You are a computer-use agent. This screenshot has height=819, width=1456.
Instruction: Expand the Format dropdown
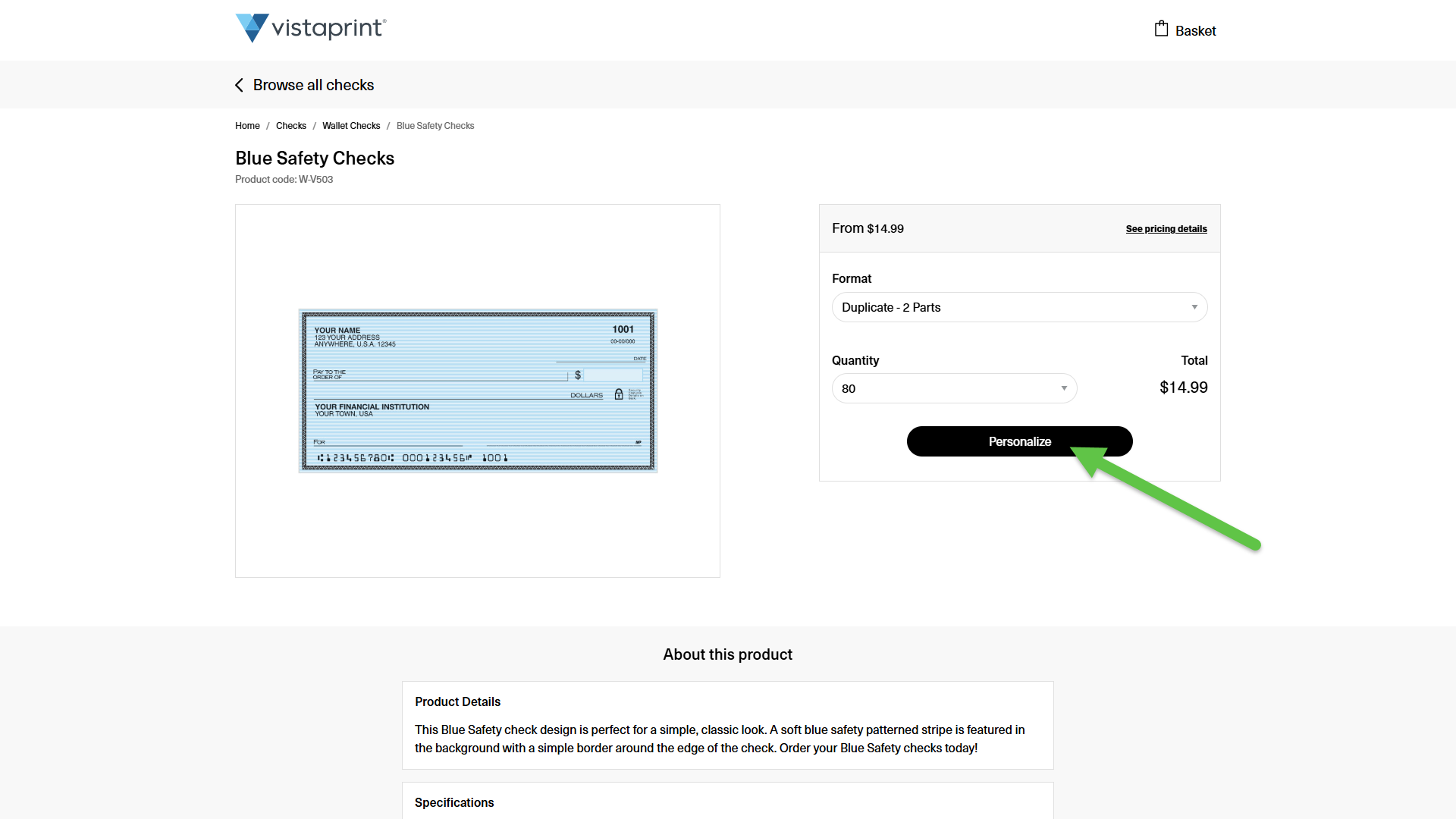pyautogui.click(x=1020, y=307)
